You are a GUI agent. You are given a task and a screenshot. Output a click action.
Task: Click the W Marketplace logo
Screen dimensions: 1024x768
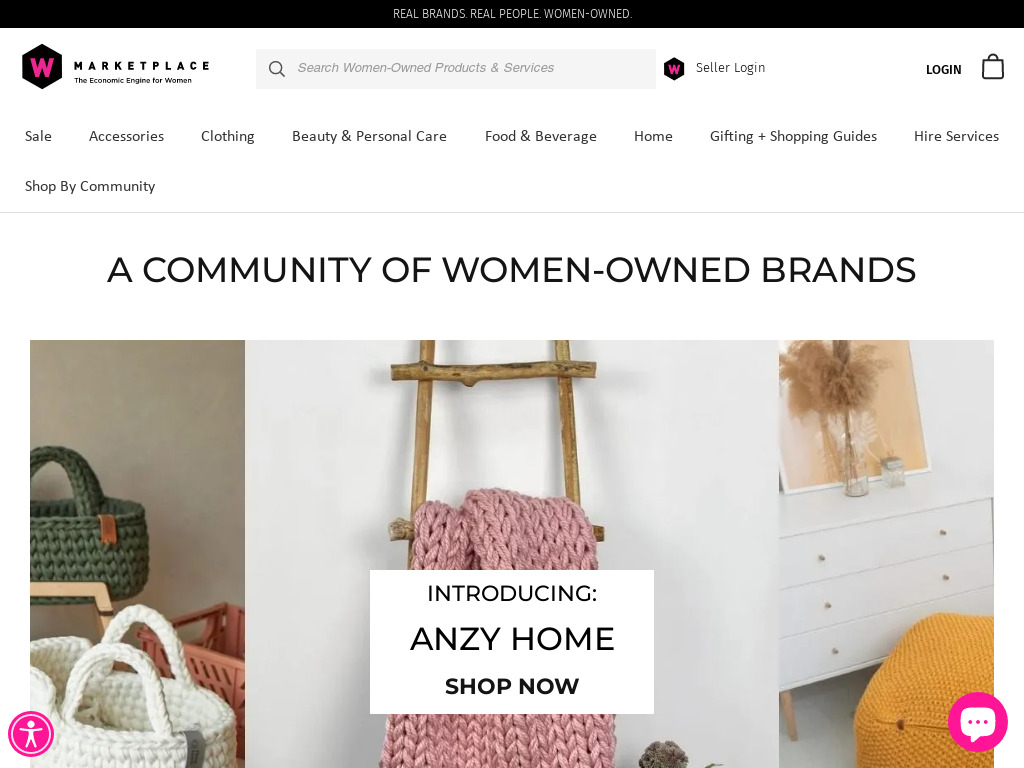click(116, 67)
